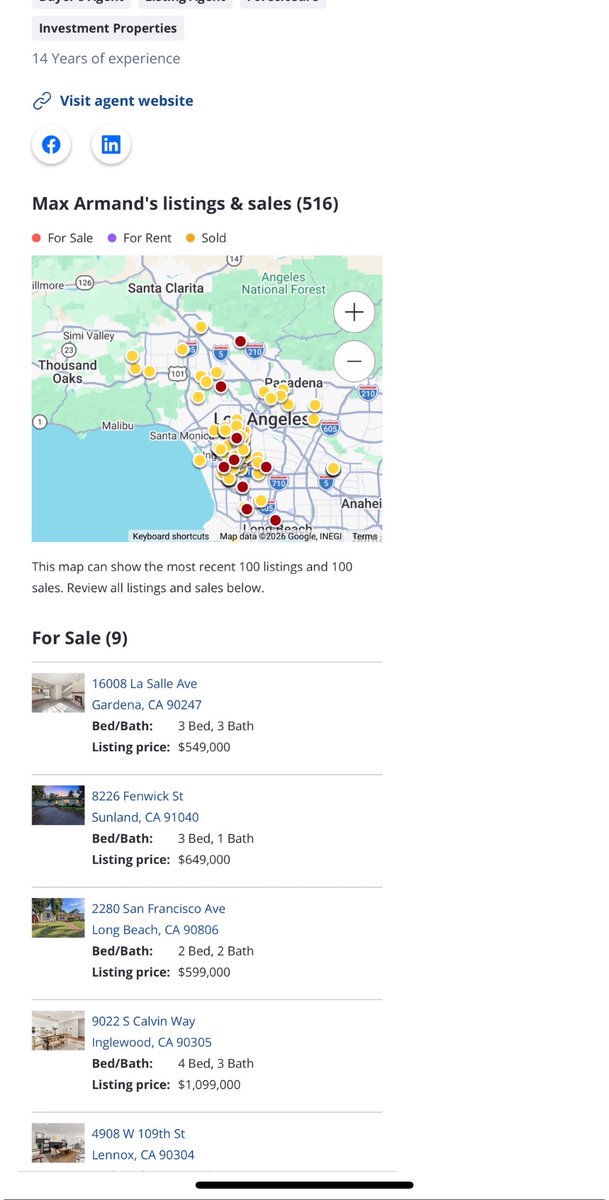Open listing 2280 San Francisco Ave

(159, 909)
